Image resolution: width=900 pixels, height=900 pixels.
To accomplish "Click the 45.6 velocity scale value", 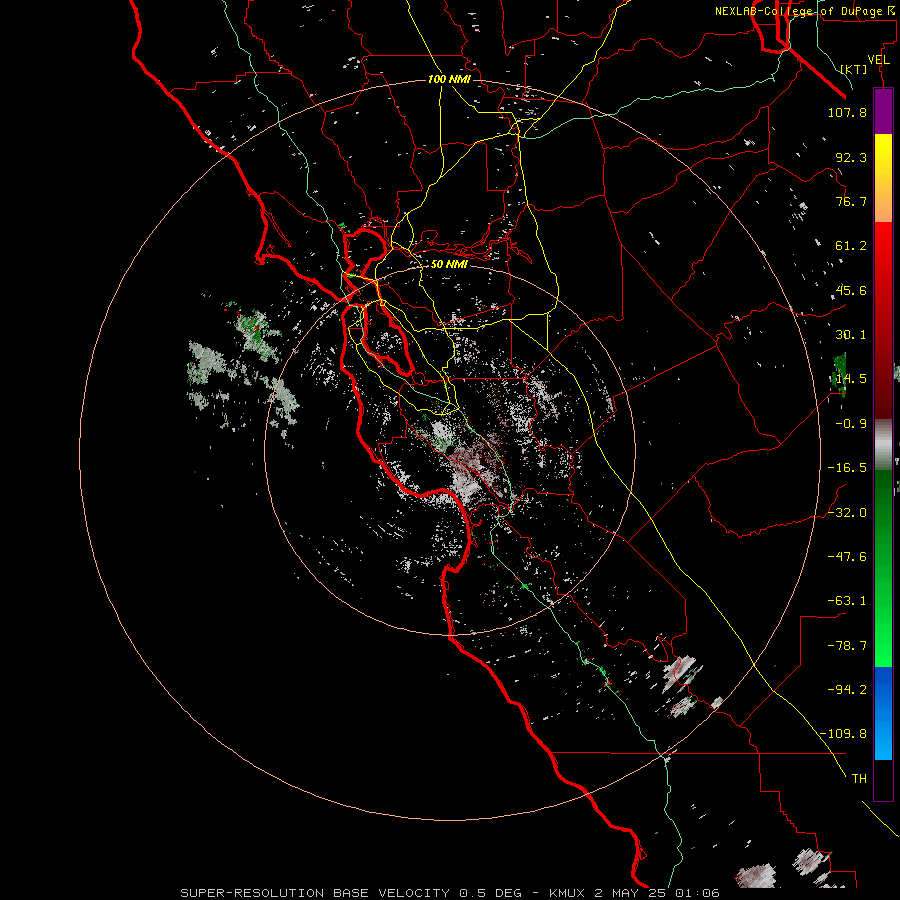I will 851,290.
